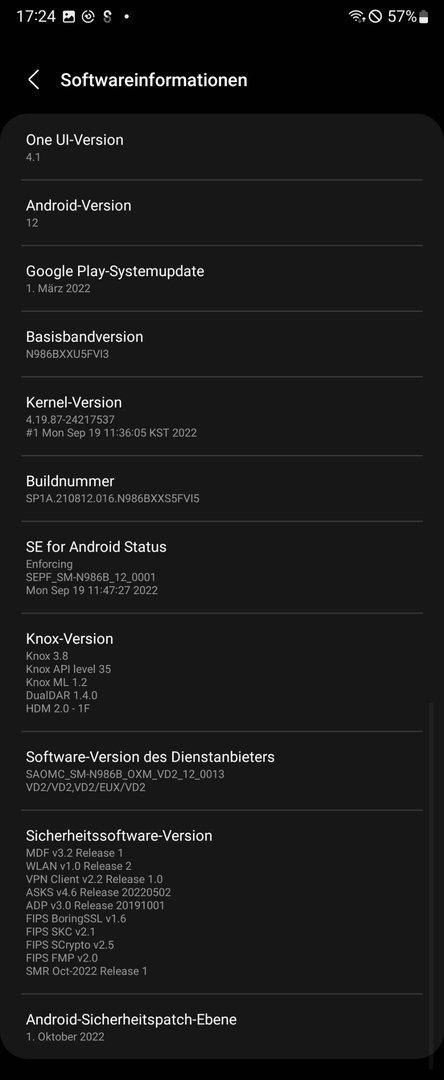Open Google Play-Systemupdate item
The image size is (444, 1080).
[222, 278]
